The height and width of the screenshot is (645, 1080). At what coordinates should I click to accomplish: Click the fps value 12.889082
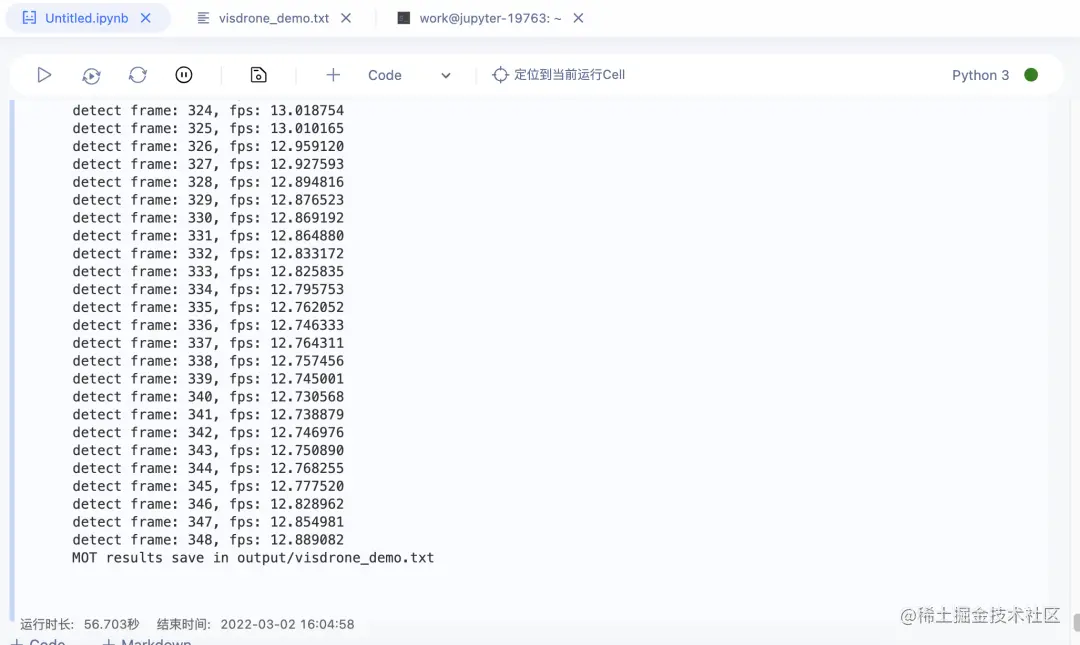click(x=307, y=540)
